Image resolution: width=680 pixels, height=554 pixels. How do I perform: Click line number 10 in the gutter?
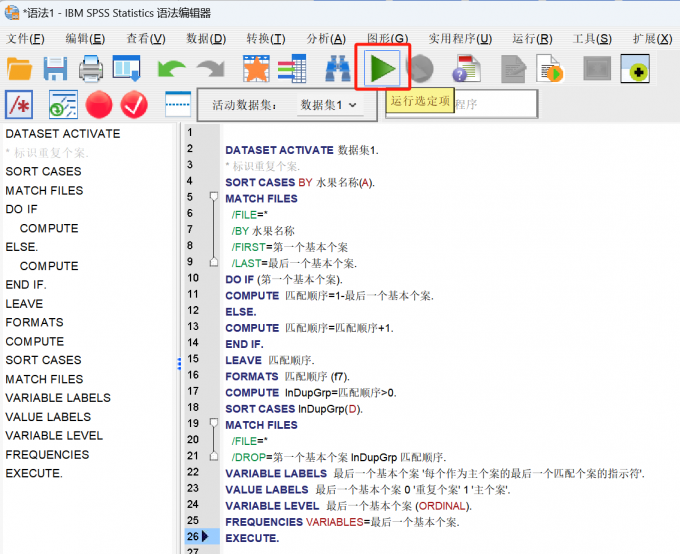tap(193, 278)
